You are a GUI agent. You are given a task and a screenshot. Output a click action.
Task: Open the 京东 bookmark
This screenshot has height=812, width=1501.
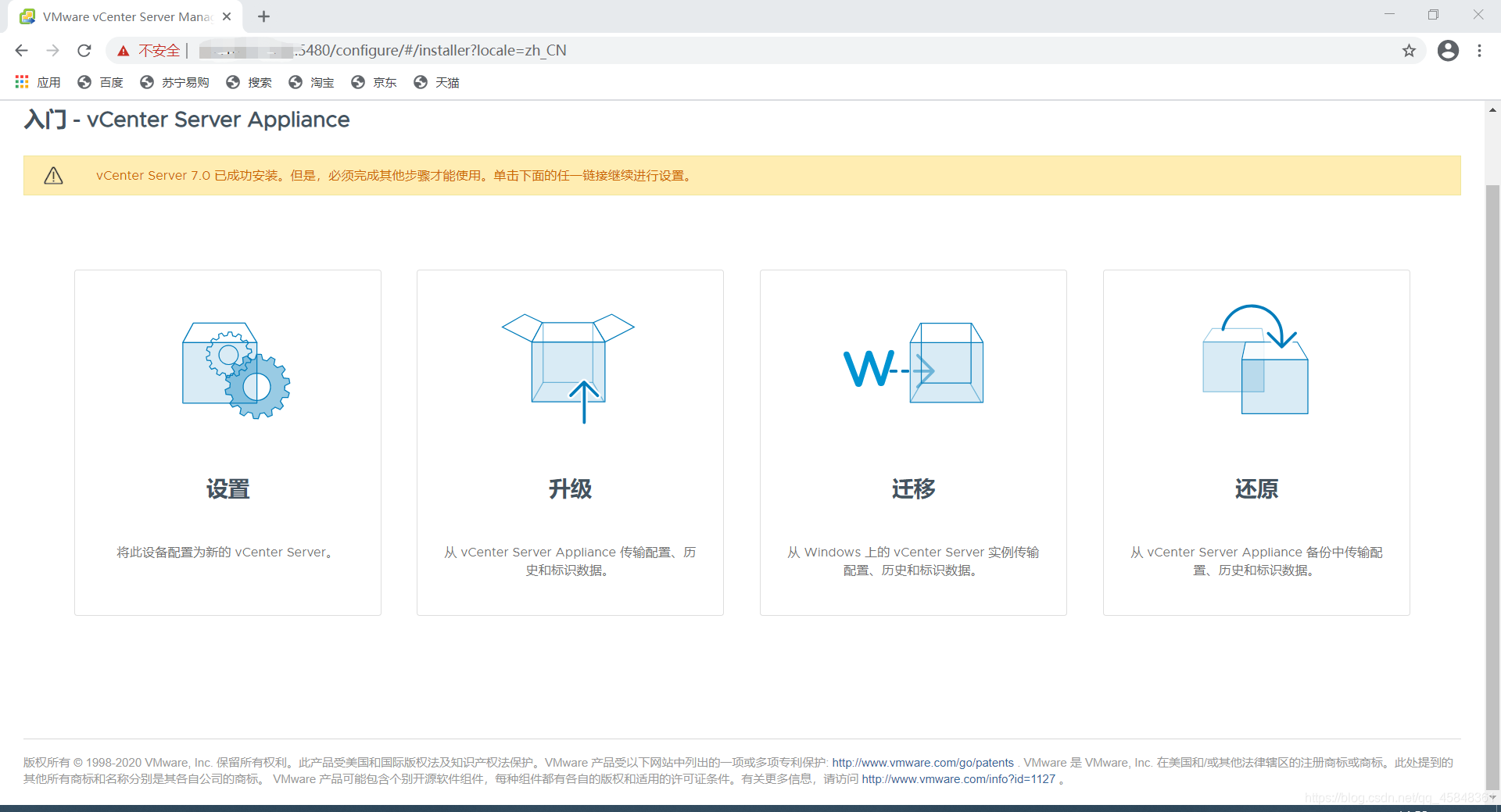pos(374,82)
